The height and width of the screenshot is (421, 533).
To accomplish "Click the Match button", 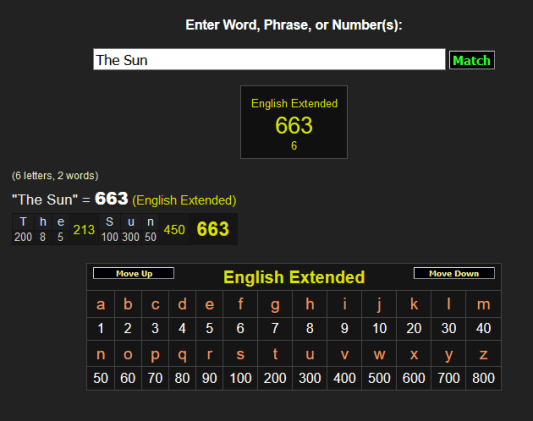I will point(471,60).
